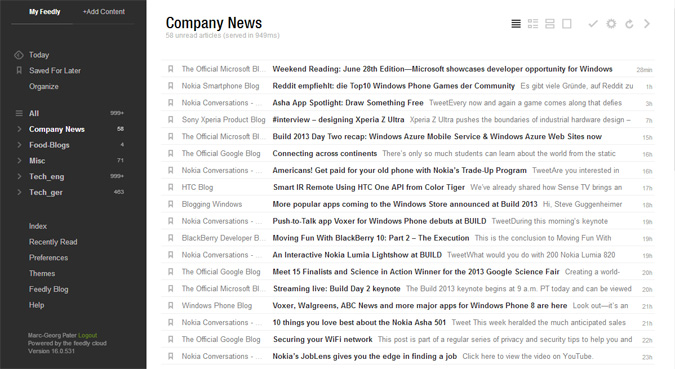Save the Voxer, Walgreens, ABC News article
Viewport: 675px width, 369px height.
pos(170,305)
